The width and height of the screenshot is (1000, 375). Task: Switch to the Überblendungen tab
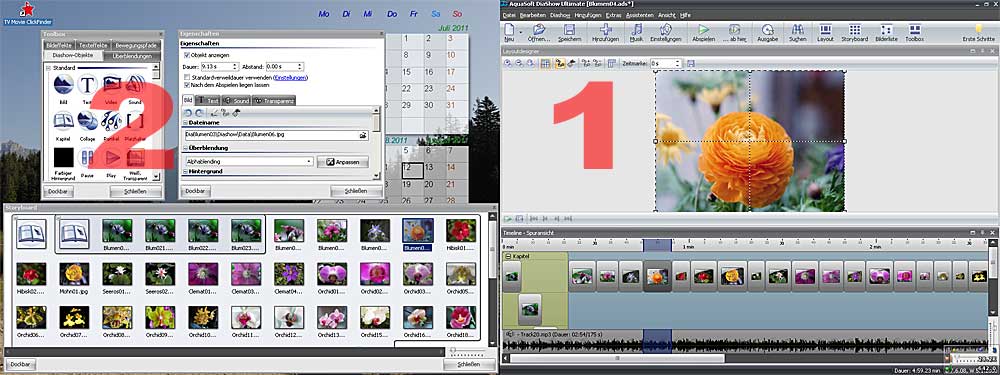tap(131, 55)
